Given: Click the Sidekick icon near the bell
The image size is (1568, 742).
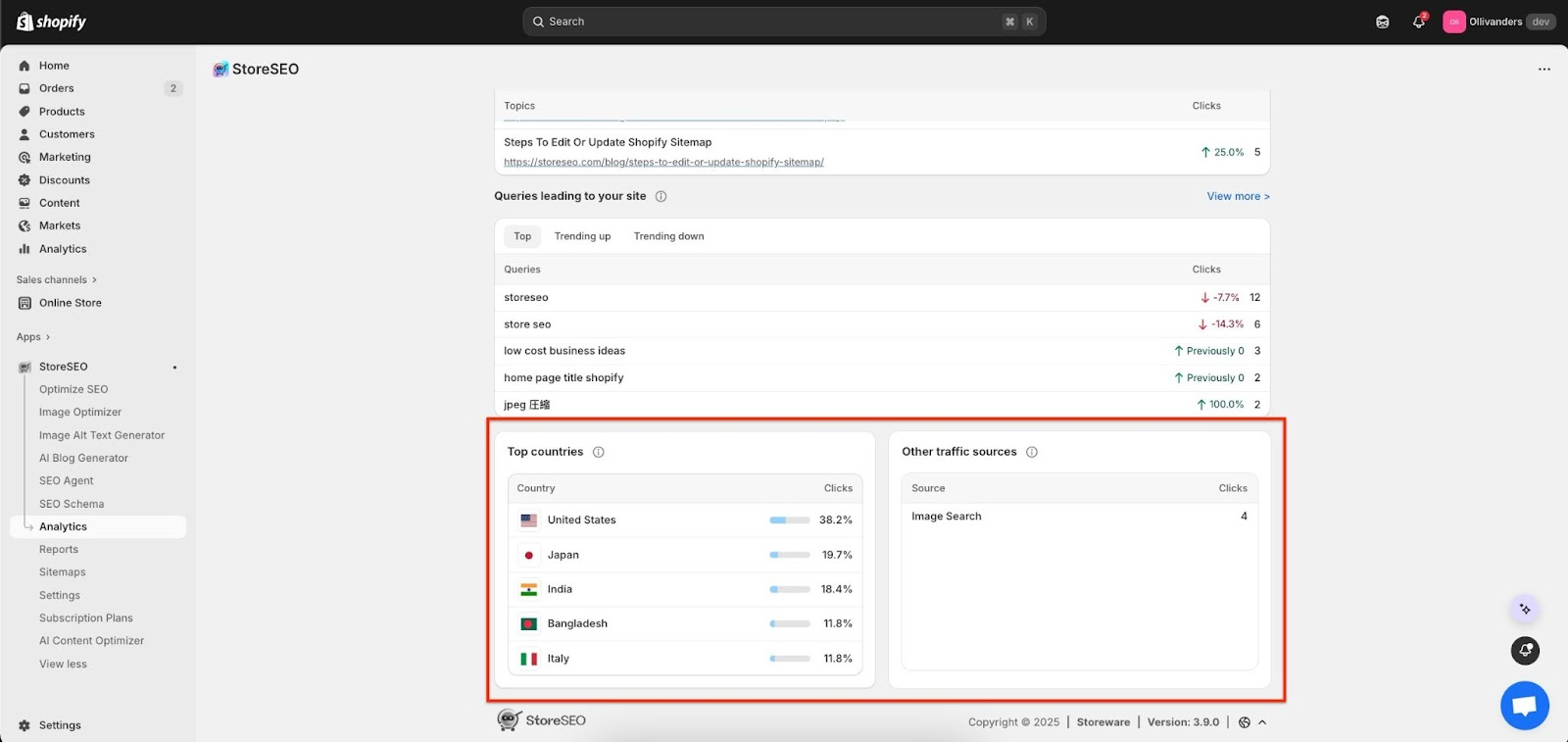Looking at the screenshot, I should pos(1382,22).
